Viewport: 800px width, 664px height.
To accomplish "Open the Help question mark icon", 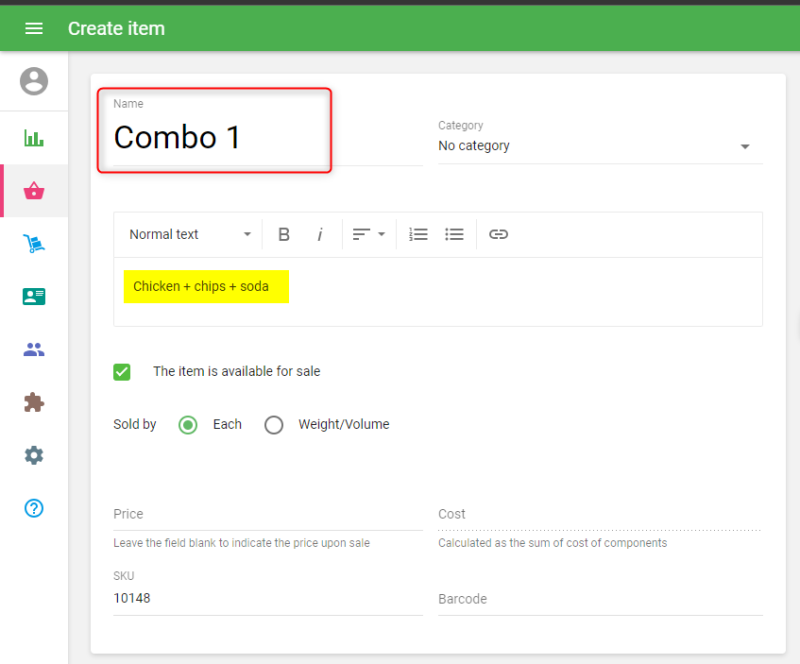I will pos(34,508).
